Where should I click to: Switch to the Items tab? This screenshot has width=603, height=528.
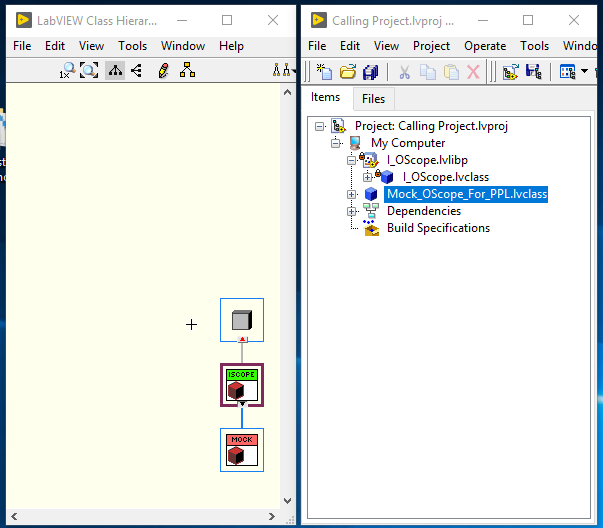325,97
